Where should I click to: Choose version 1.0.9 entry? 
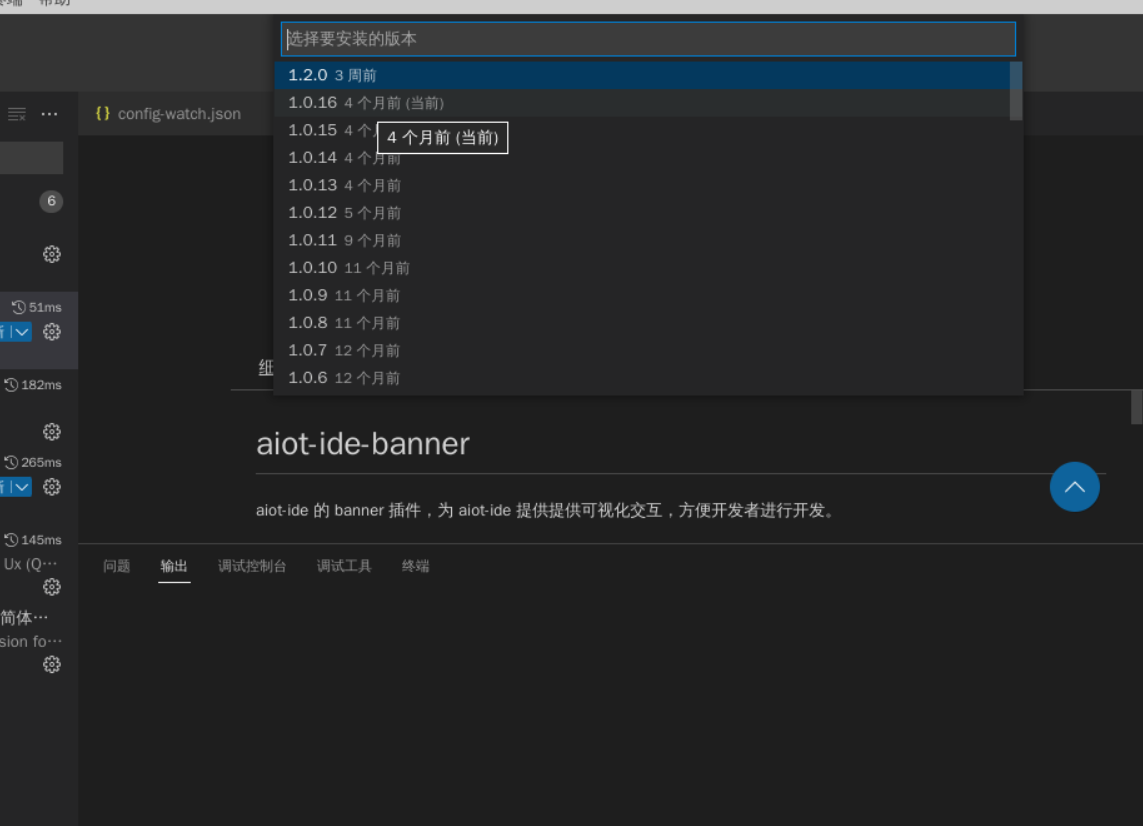[642, 295]
